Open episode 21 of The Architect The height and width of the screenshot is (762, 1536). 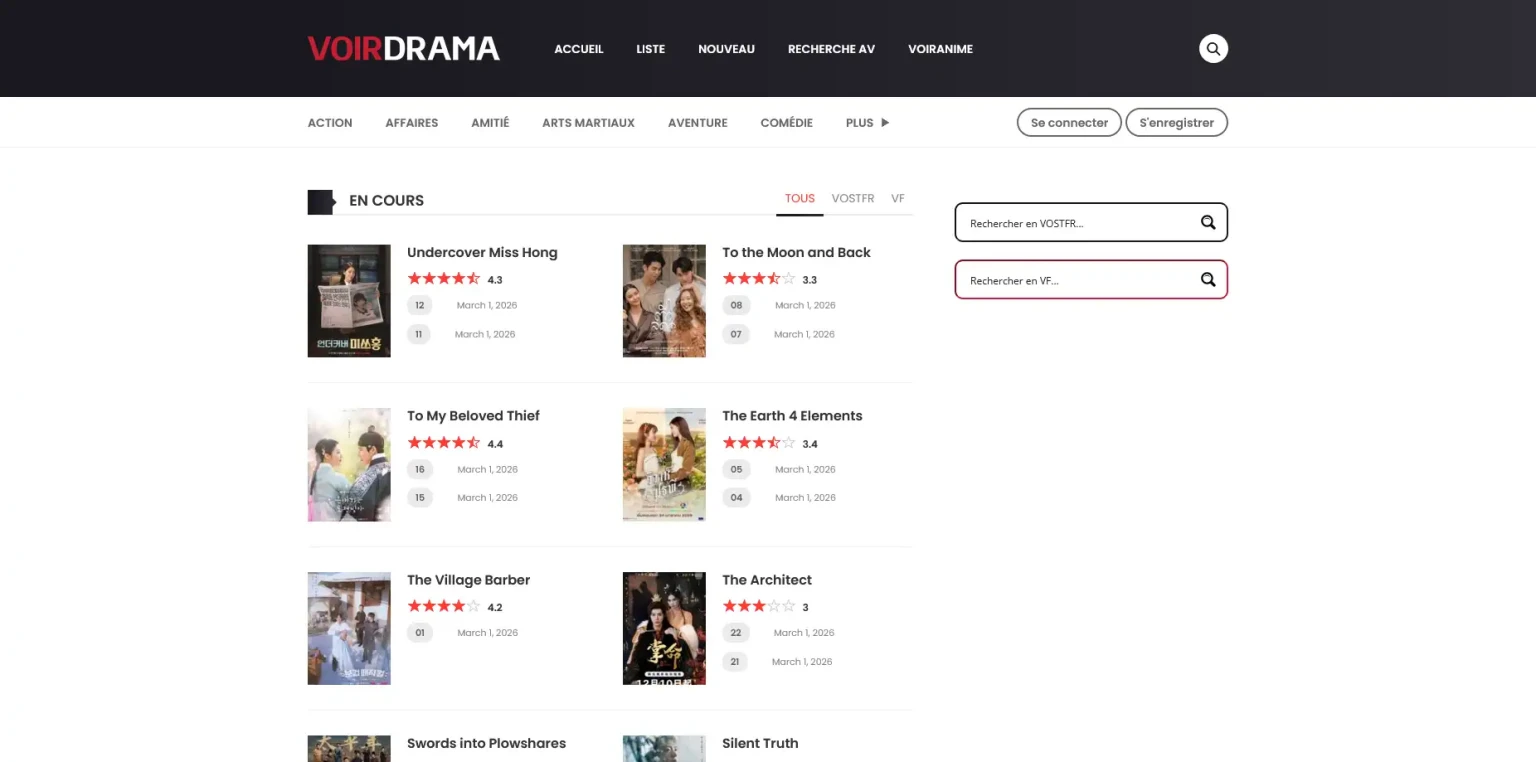click(x=735, y=662)
